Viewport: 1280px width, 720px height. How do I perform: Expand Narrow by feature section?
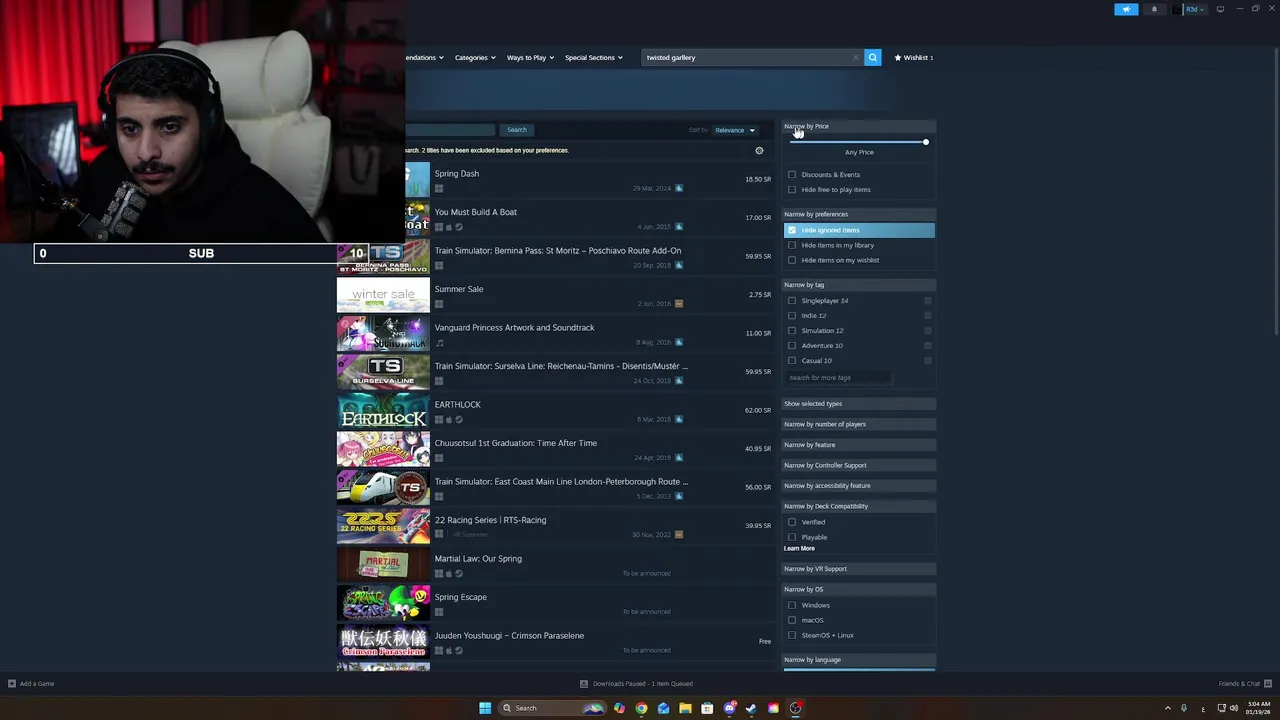click(859, 445)
